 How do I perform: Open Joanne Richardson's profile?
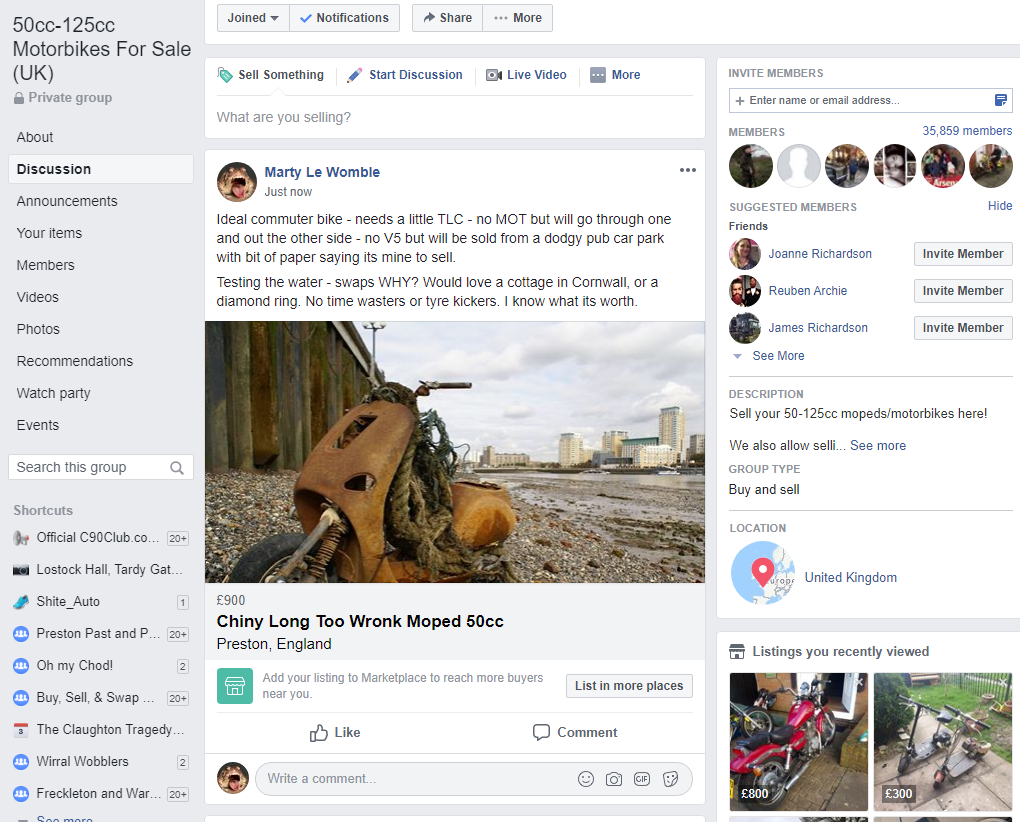[820, 254]
